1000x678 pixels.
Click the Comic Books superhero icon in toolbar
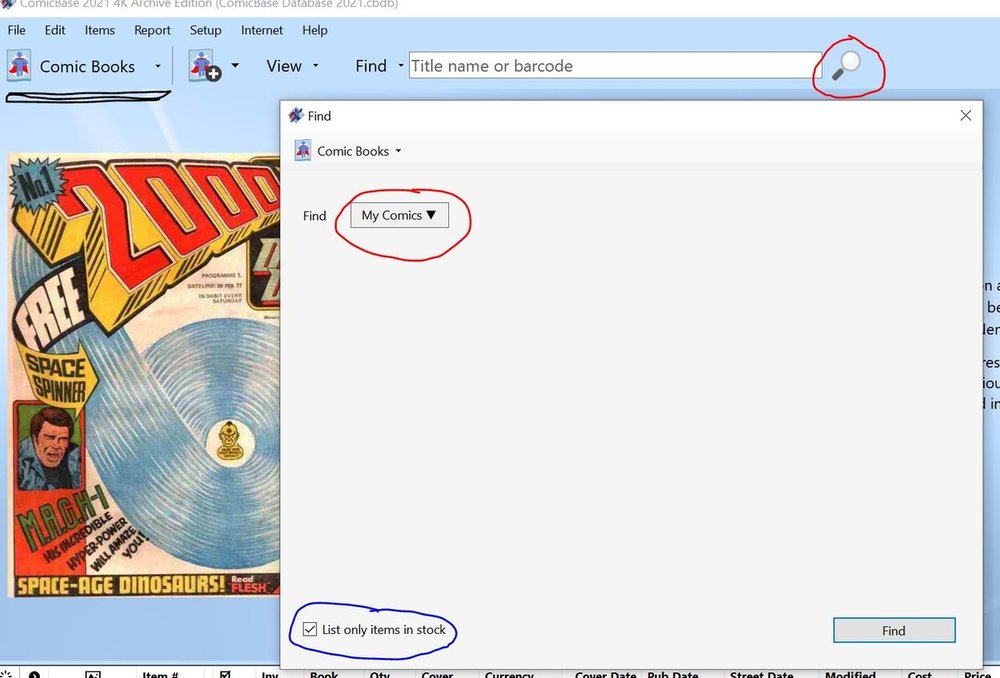point(19,66)
